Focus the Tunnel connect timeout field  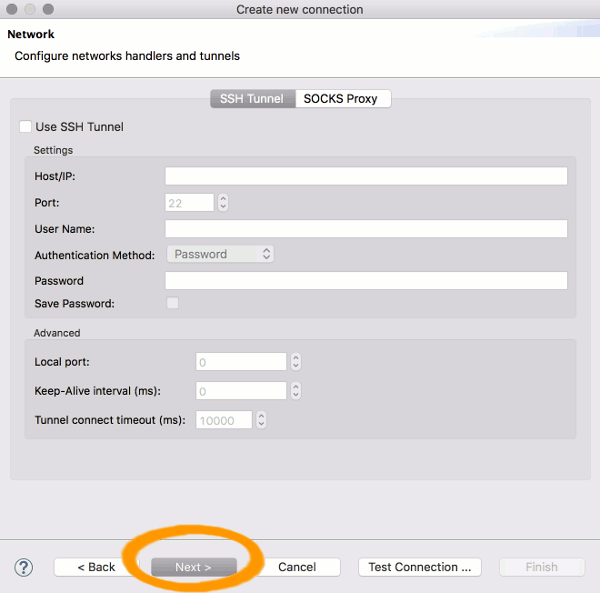pos(224,420)
